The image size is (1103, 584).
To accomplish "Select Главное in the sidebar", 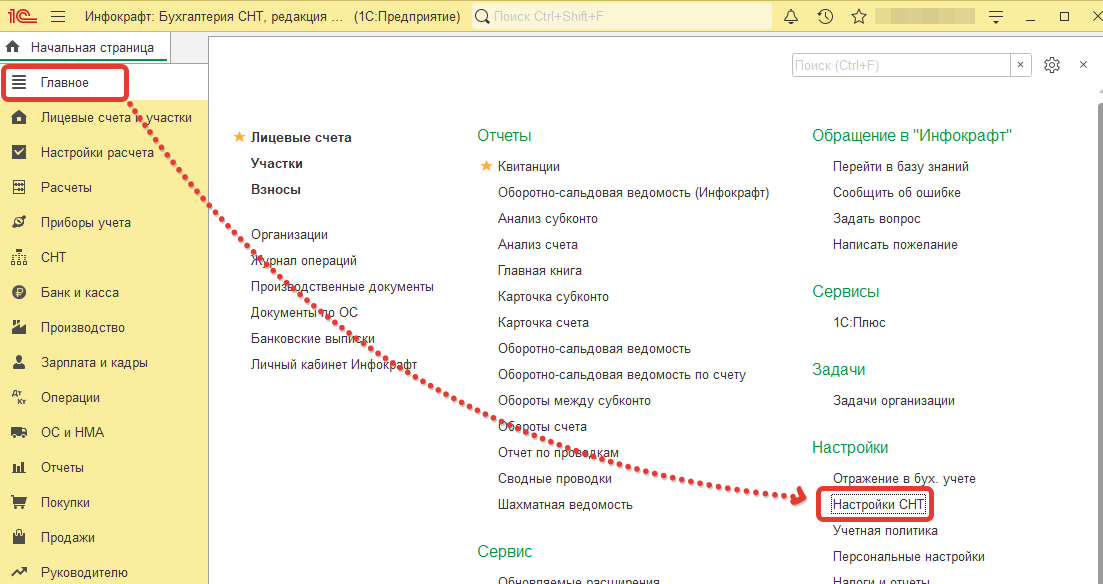I will (65, 83).
